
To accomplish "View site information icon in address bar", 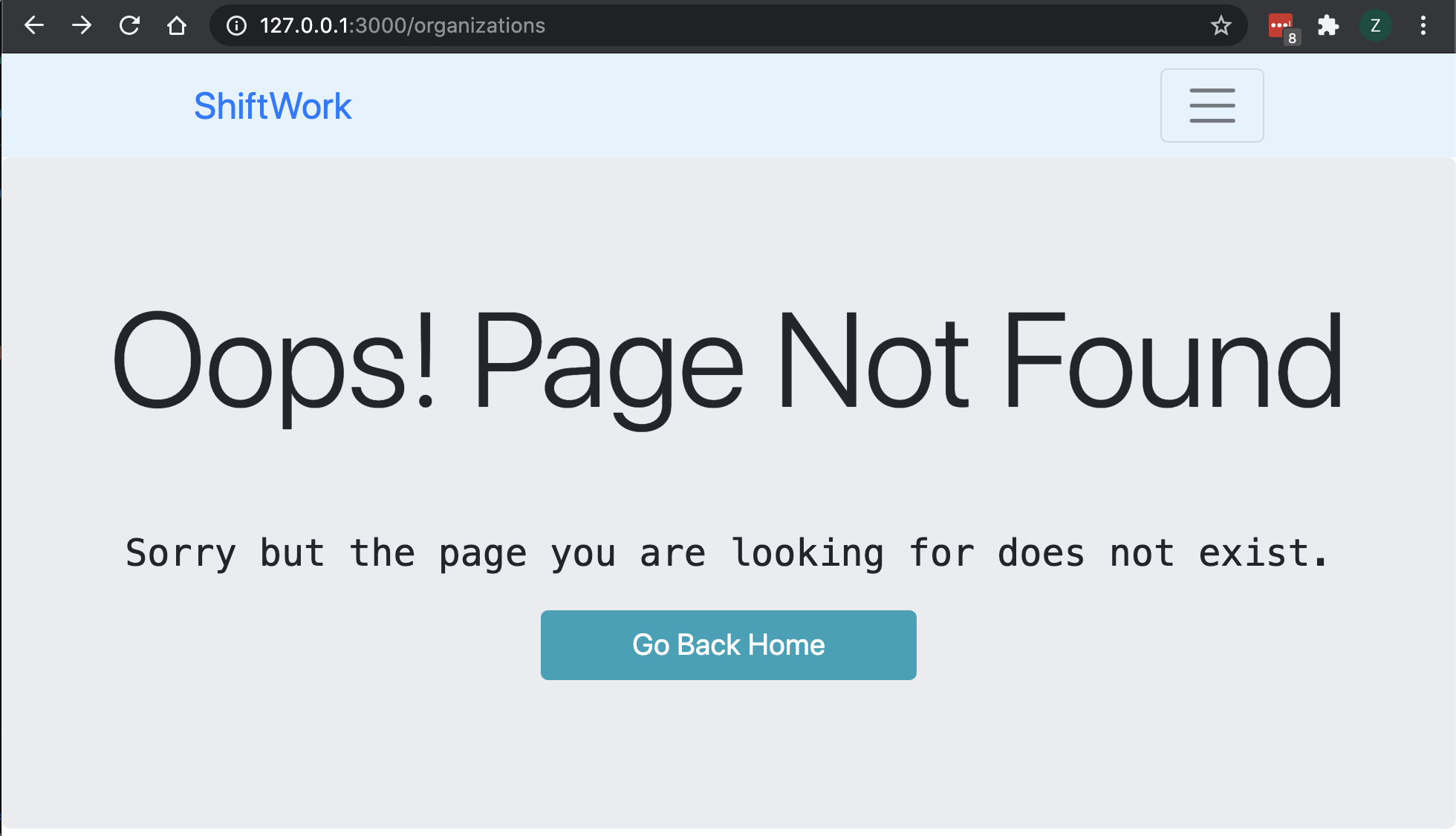I will pyautogui.click(x=236, y=26).
